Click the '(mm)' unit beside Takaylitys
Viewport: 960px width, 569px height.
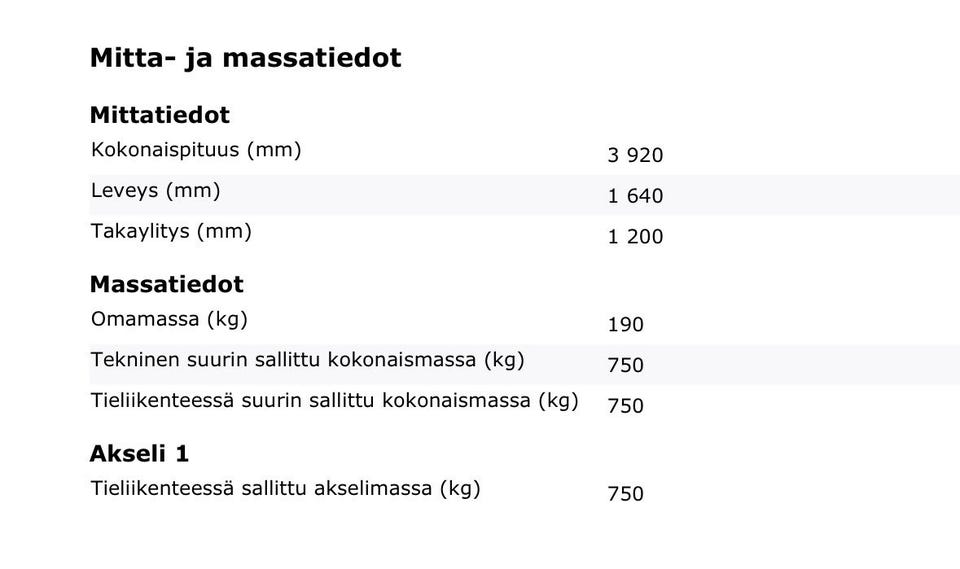pyautogui.click(x=224, y=232)
